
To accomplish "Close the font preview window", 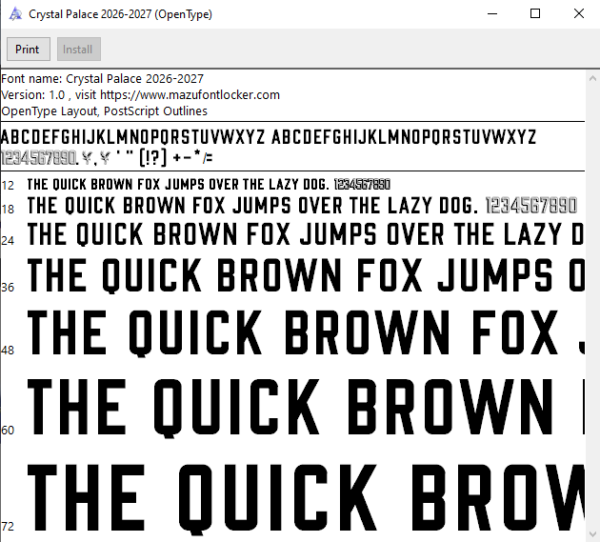I will click(579, 14).
